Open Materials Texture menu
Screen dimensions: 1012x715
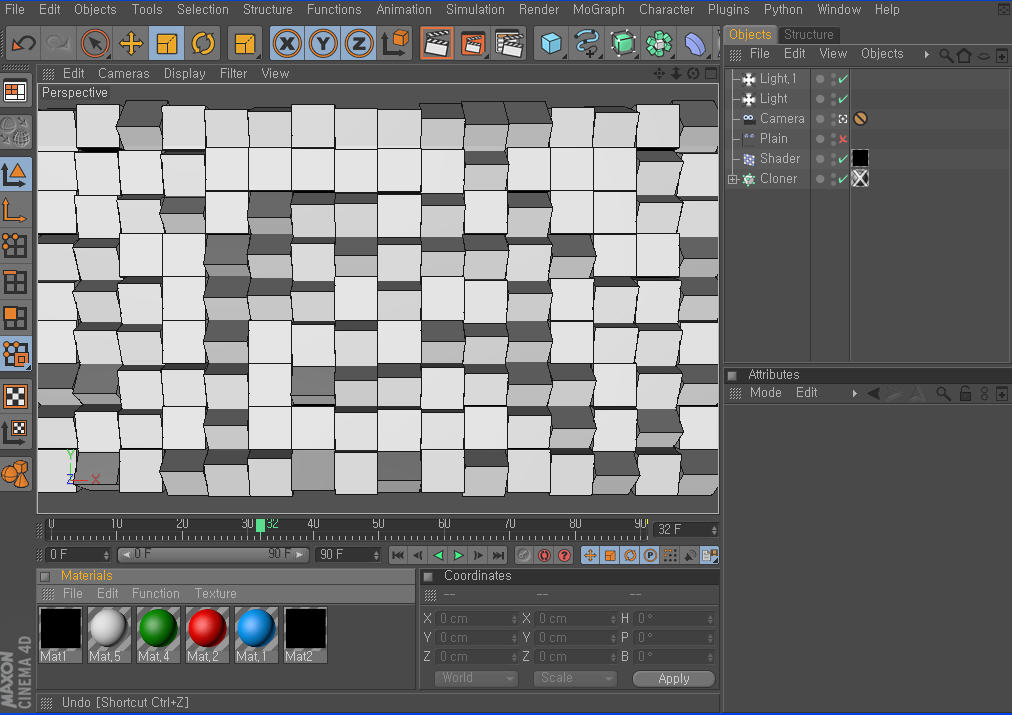[x=216, y=594]
